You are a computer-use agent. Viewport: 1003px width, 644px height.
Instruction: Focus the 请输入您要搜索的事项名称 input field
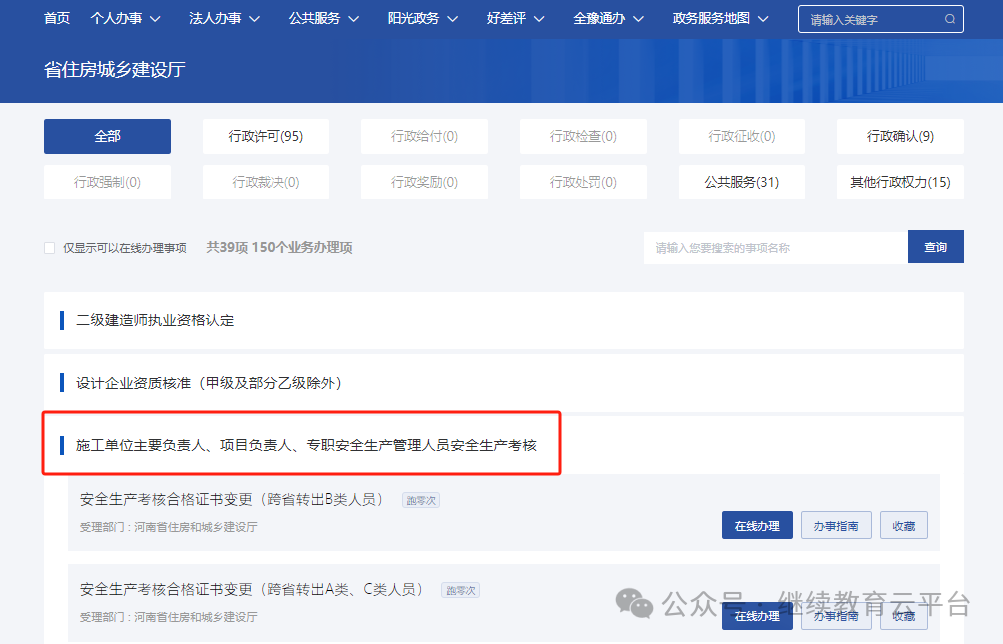[x=775, y=247]
